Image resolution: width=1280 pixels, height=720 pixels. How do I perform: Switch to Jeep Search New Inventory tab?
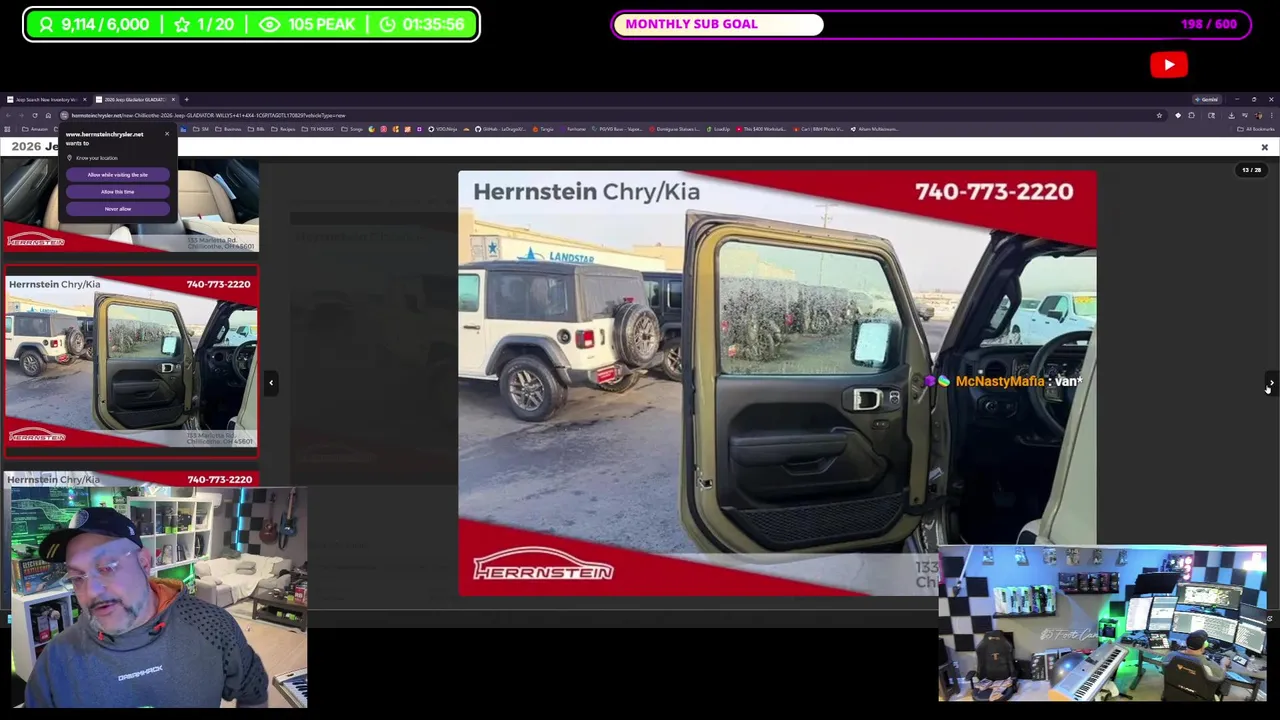point(44,99)
